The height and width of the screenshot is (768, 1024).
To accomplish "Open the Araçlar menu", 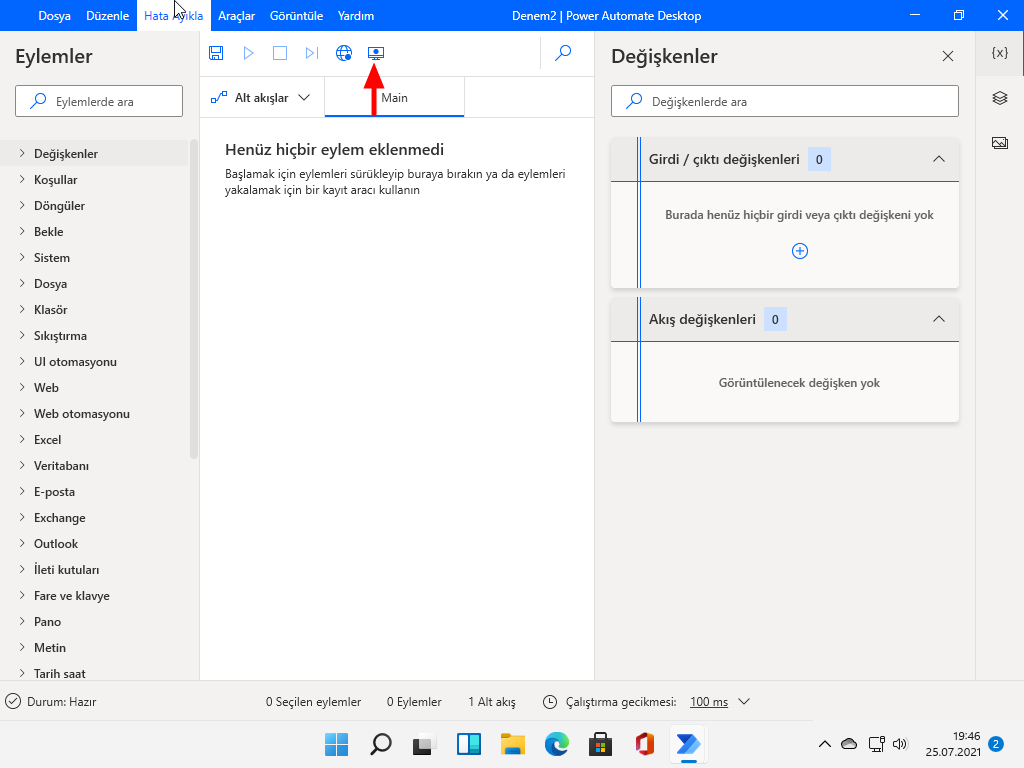I will (236, 15).
